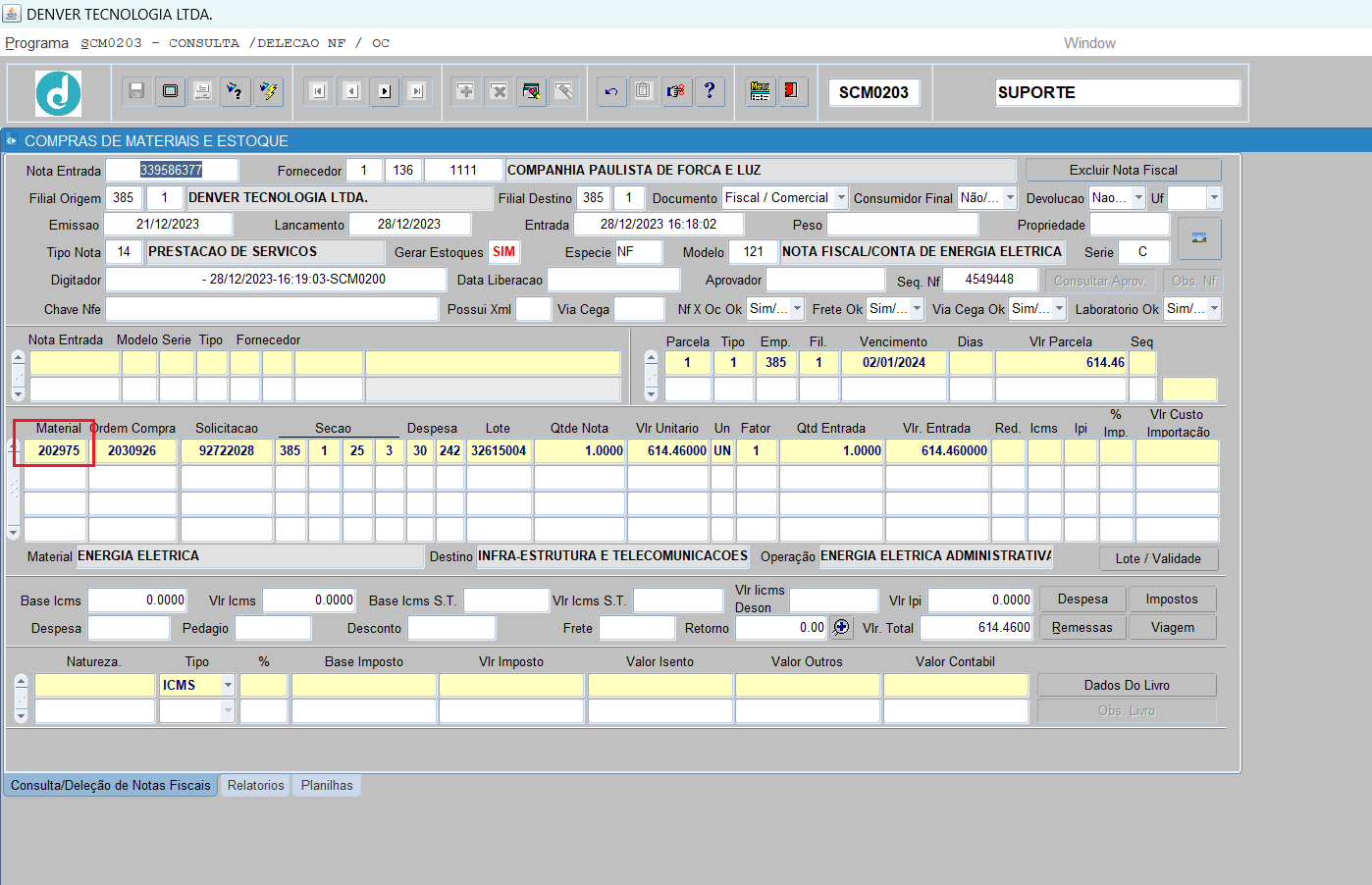The width and height of the screenshot is (1372, 885).
Task: Click the Menu toolbar icon
Action: [x=761, y=91]
